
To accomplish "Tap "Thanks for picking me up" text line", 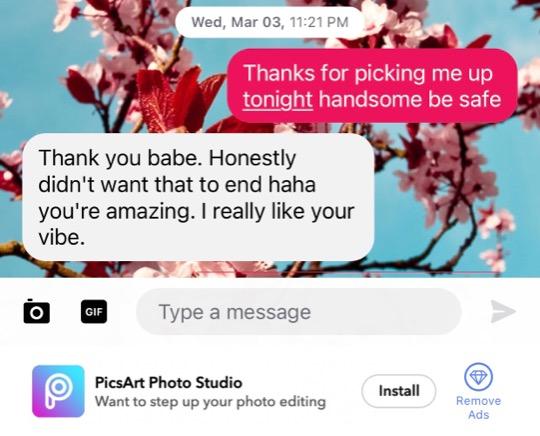I will (x=368, y=73).
